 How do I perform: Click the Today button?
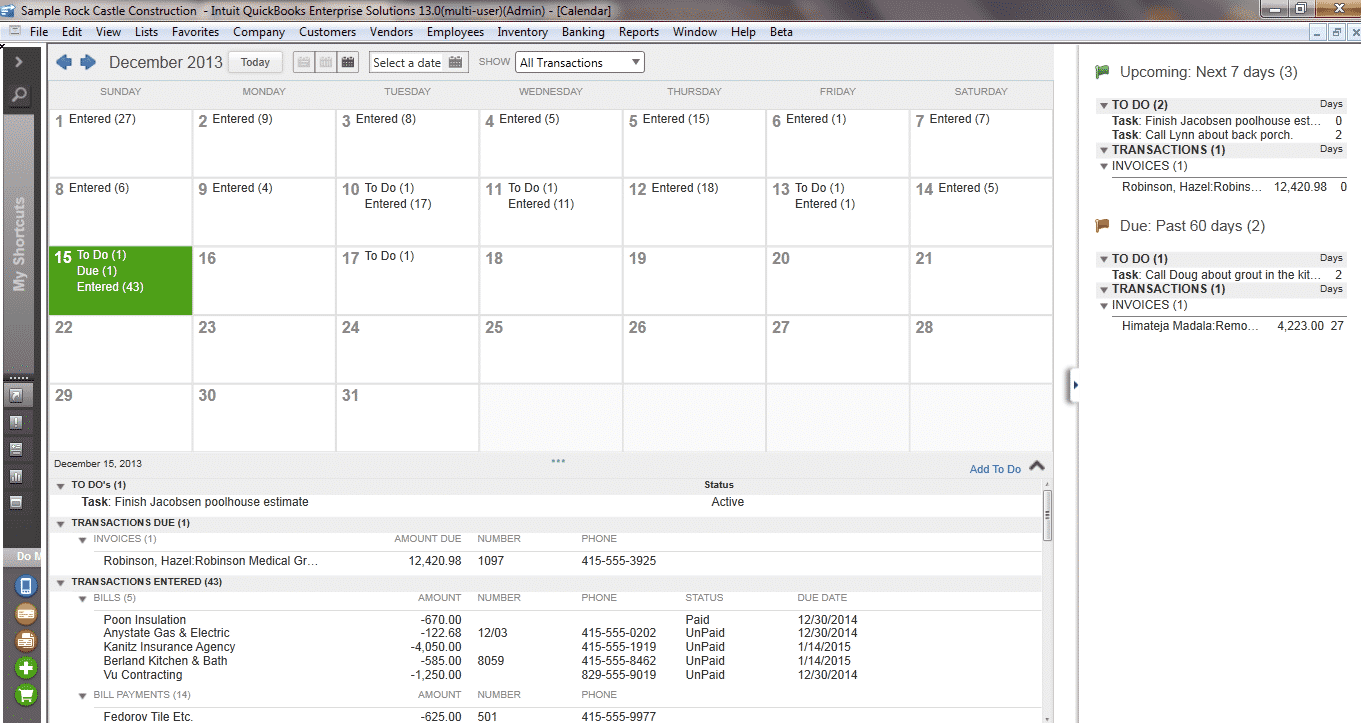(x=255, y=62)
